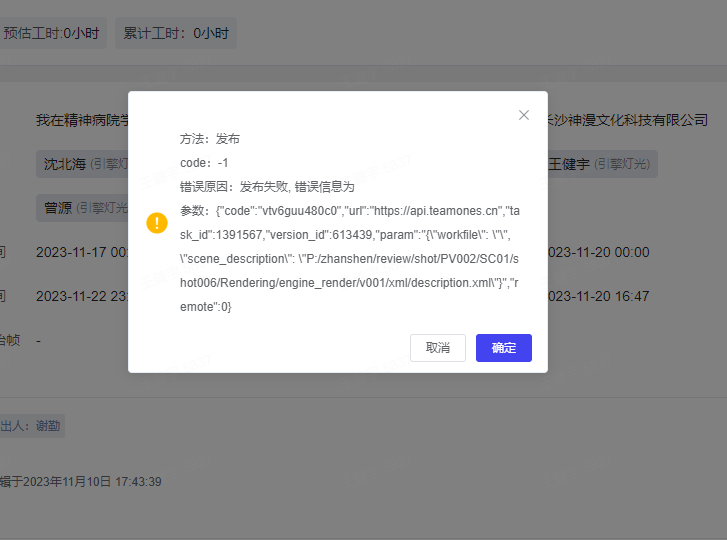
Task: Click the 方法：发布 line in dialog
Action: pos(210,139)
